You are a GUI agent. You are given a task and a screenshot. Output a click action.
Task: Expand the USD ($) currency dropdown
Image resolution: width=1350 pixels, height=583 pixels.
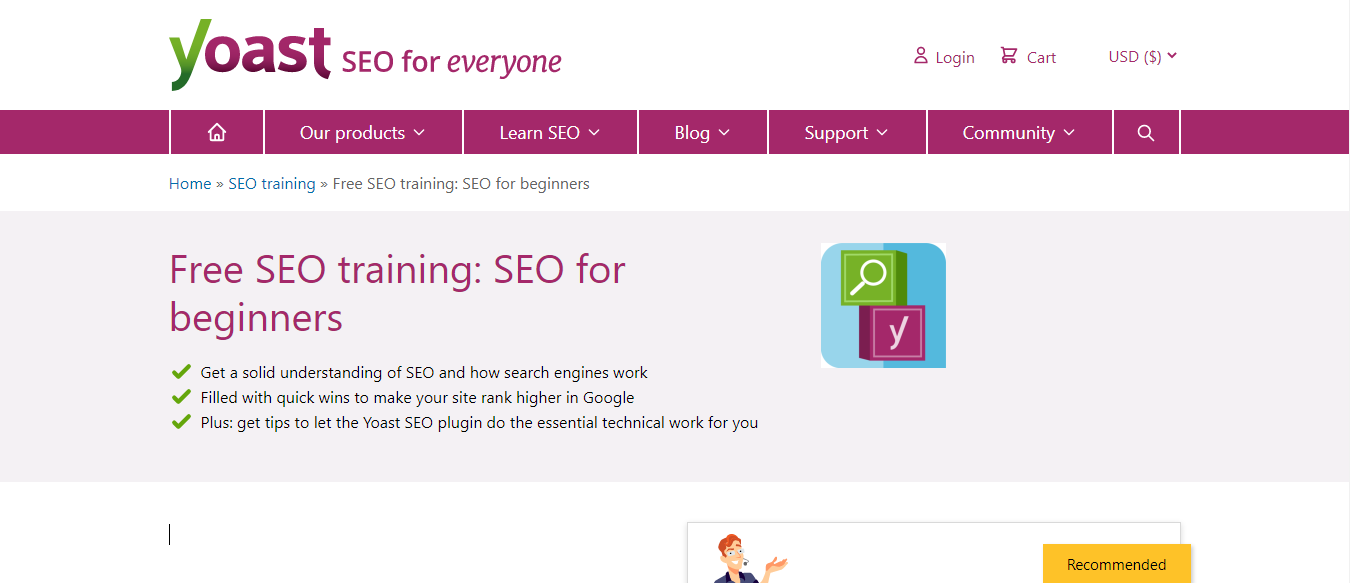[x=1142, y=57]
